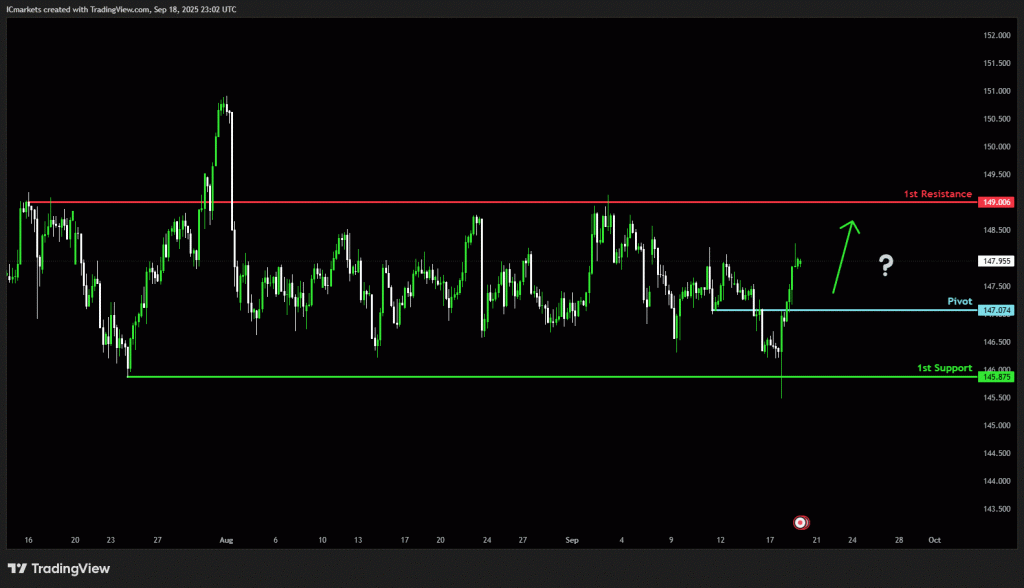Select the 145.875 support price tag

(x=996, y=377)
